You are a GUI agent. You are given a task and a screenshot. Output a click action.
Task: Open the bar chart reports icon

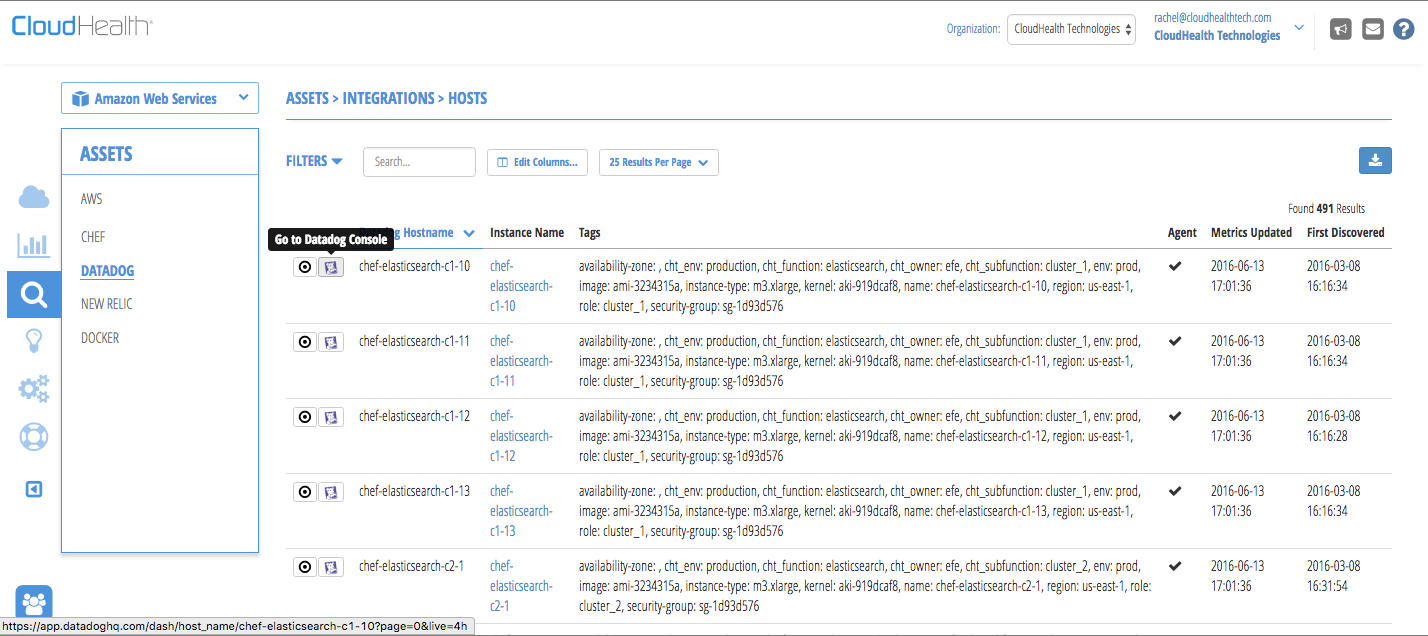34,245
